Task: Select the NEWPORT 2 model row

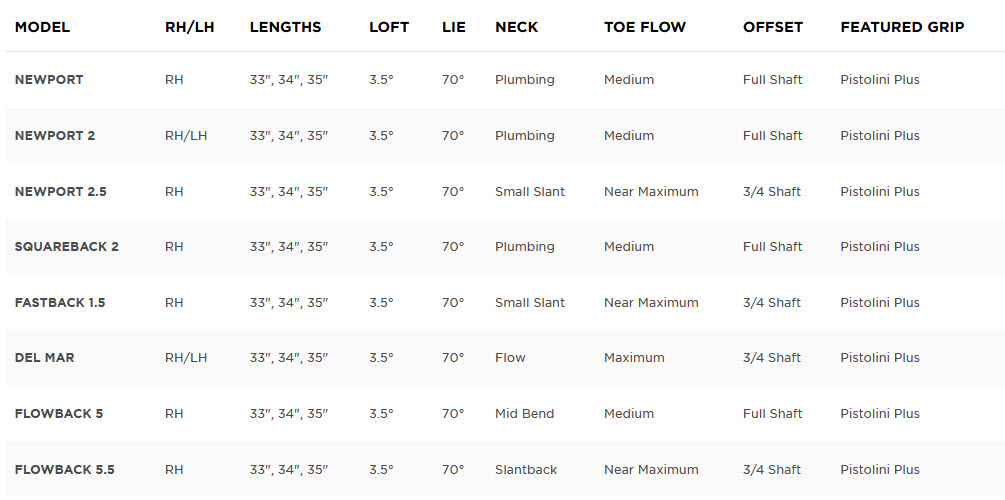Action: [x=55, y=136]
